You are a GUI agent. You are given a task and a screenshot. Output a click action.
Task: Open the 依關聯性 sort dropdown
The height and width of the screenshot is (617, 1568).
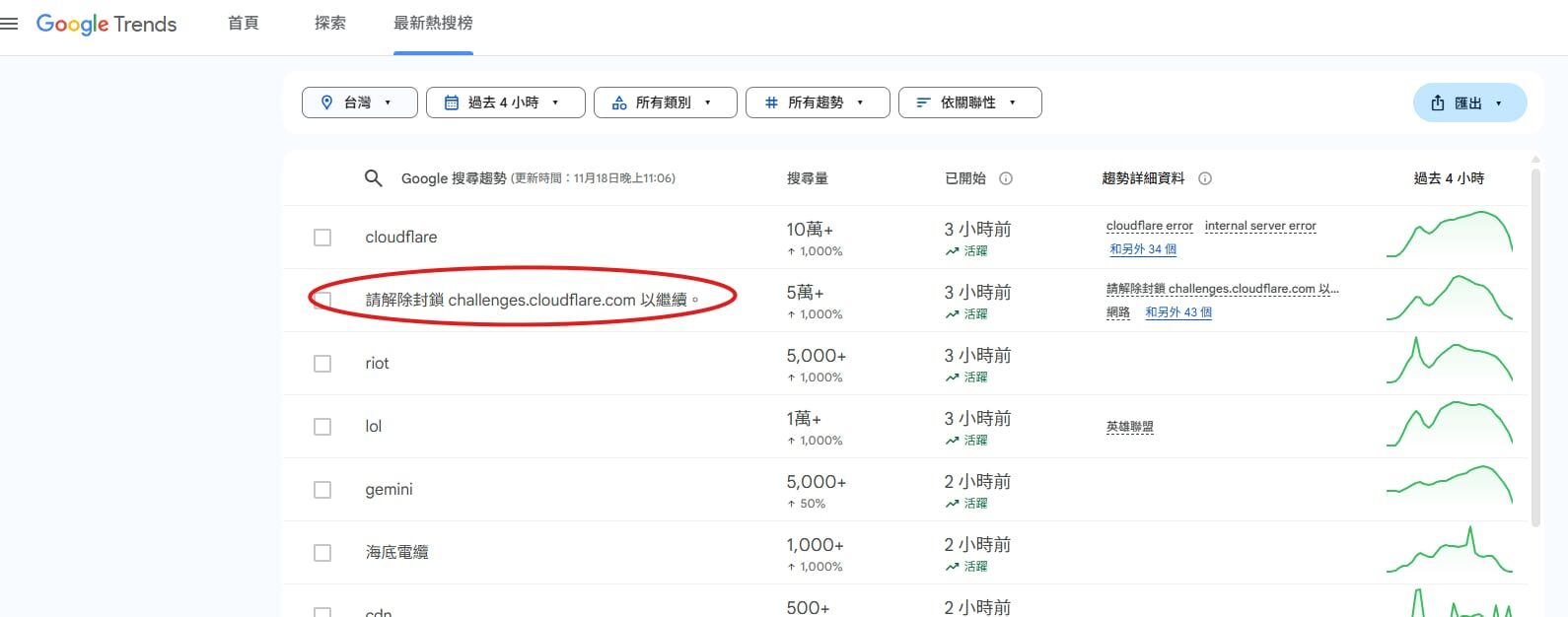pyautogui.click(x=970, y=103)
